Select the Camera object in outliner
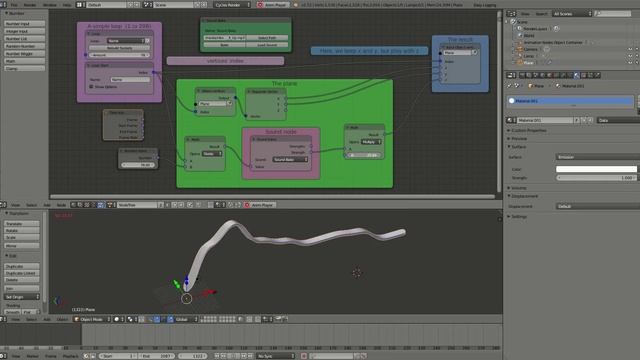The width and height of the screenshot is (640, 360). (x=531, y=49)
